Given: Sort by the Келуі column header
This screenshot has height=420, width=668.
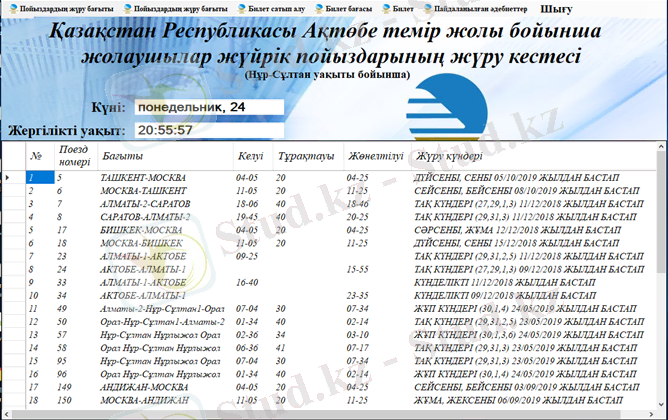Looking at the screenshot, I should tap(253, 156).
